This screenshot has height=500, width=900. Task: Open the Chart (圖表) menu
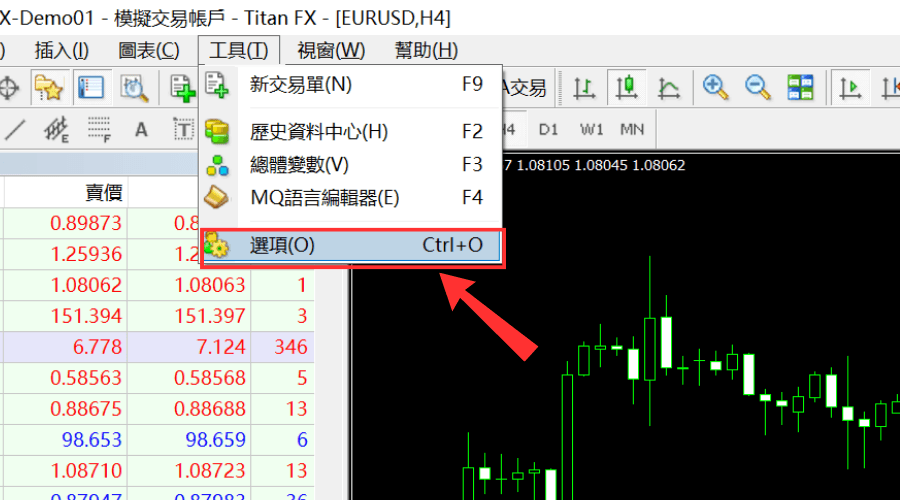[x=149, y=51]
